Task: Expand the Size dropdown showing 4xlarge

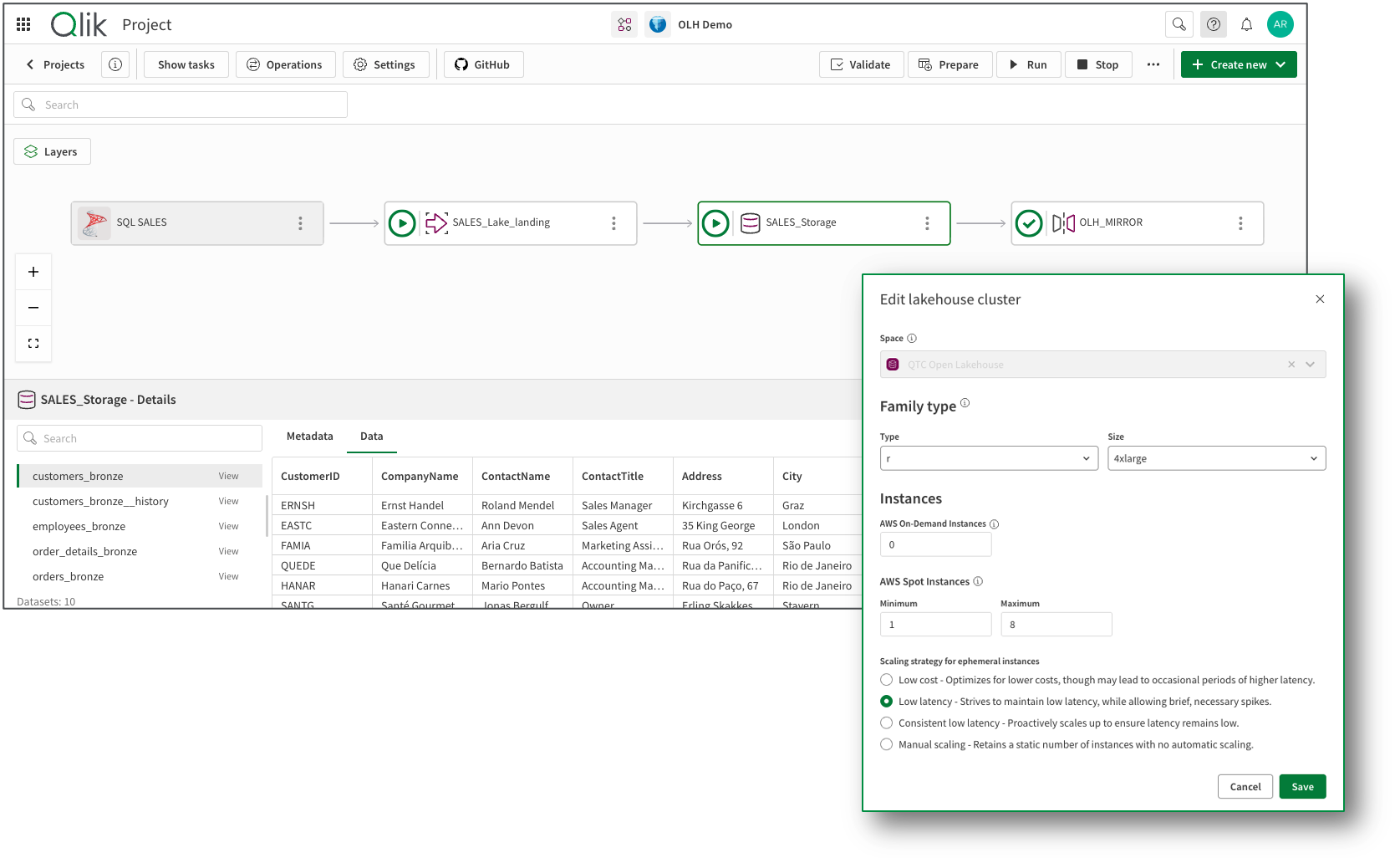Action: [x=1215, y=458]
